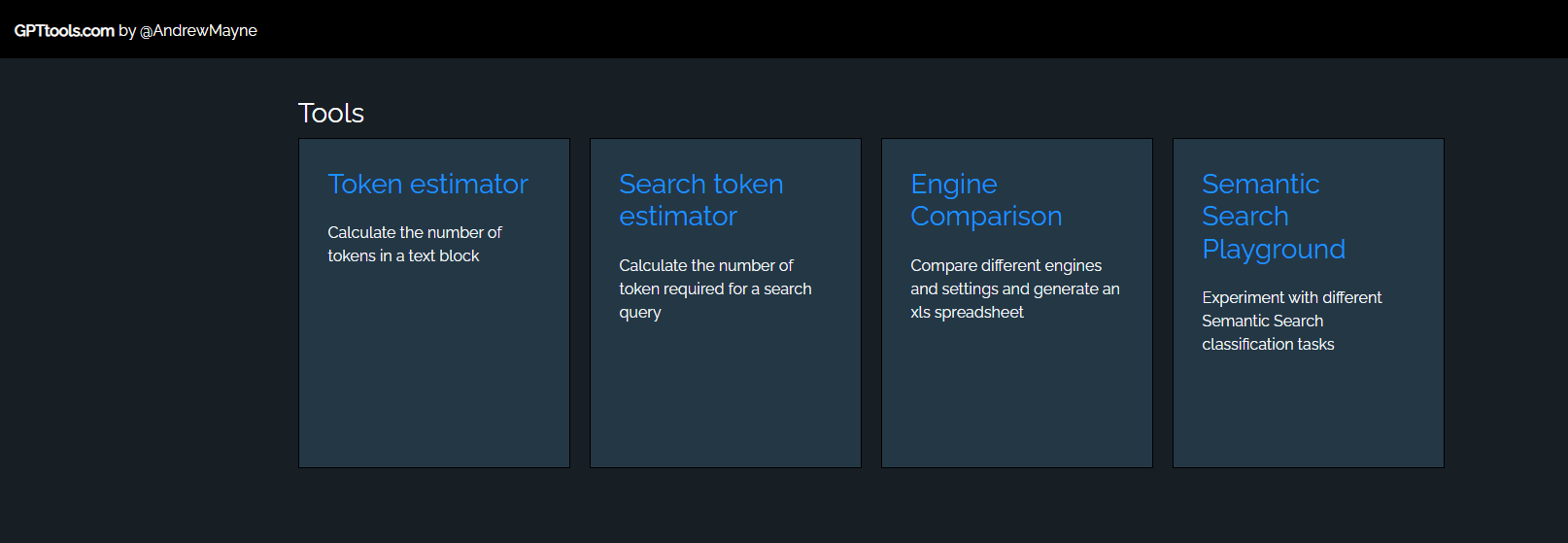1568x543 pixels.
Task: Click the dark page background below the tool cards
Action: point(777,507)
